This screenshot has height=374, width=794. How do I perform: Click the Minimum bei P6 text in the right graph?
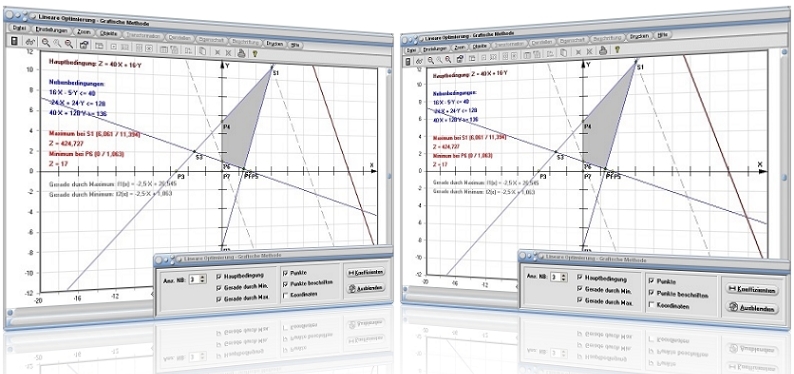462,155
